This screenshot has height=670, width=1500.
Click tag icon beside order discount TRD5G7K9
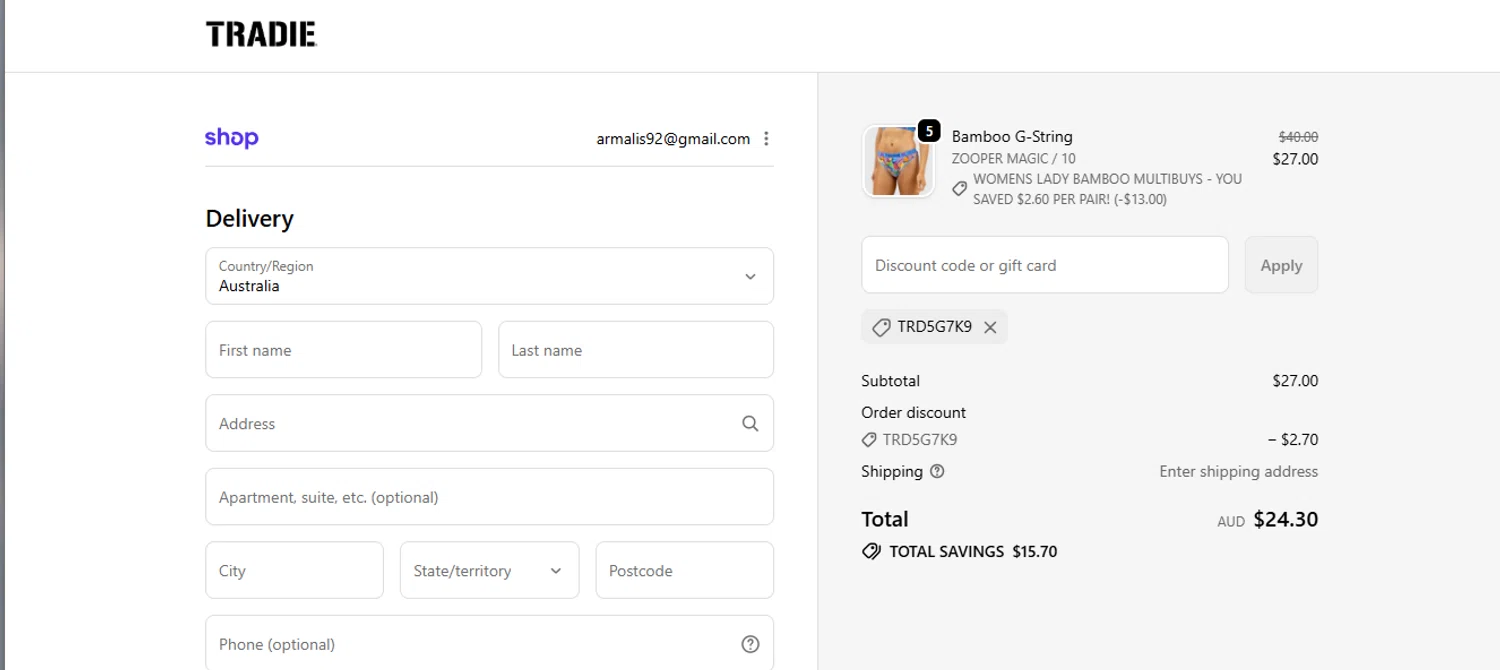click(x=869, y=439)
